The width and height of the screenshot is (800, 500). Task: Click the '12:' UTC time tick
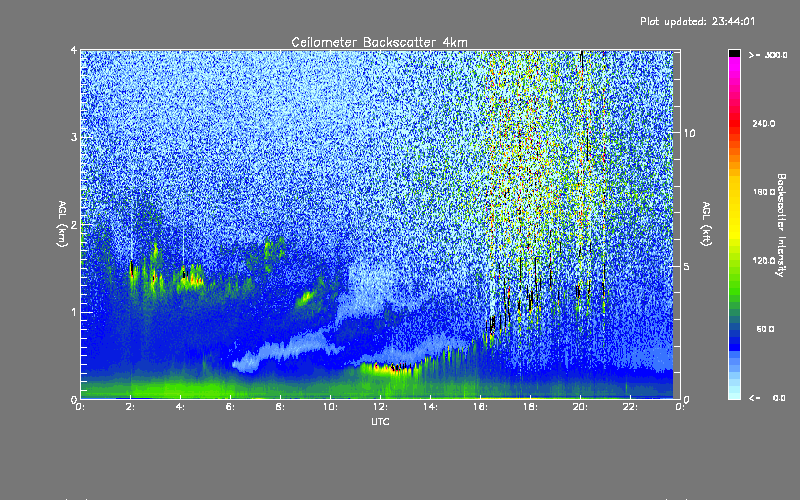tap(380, 407)
